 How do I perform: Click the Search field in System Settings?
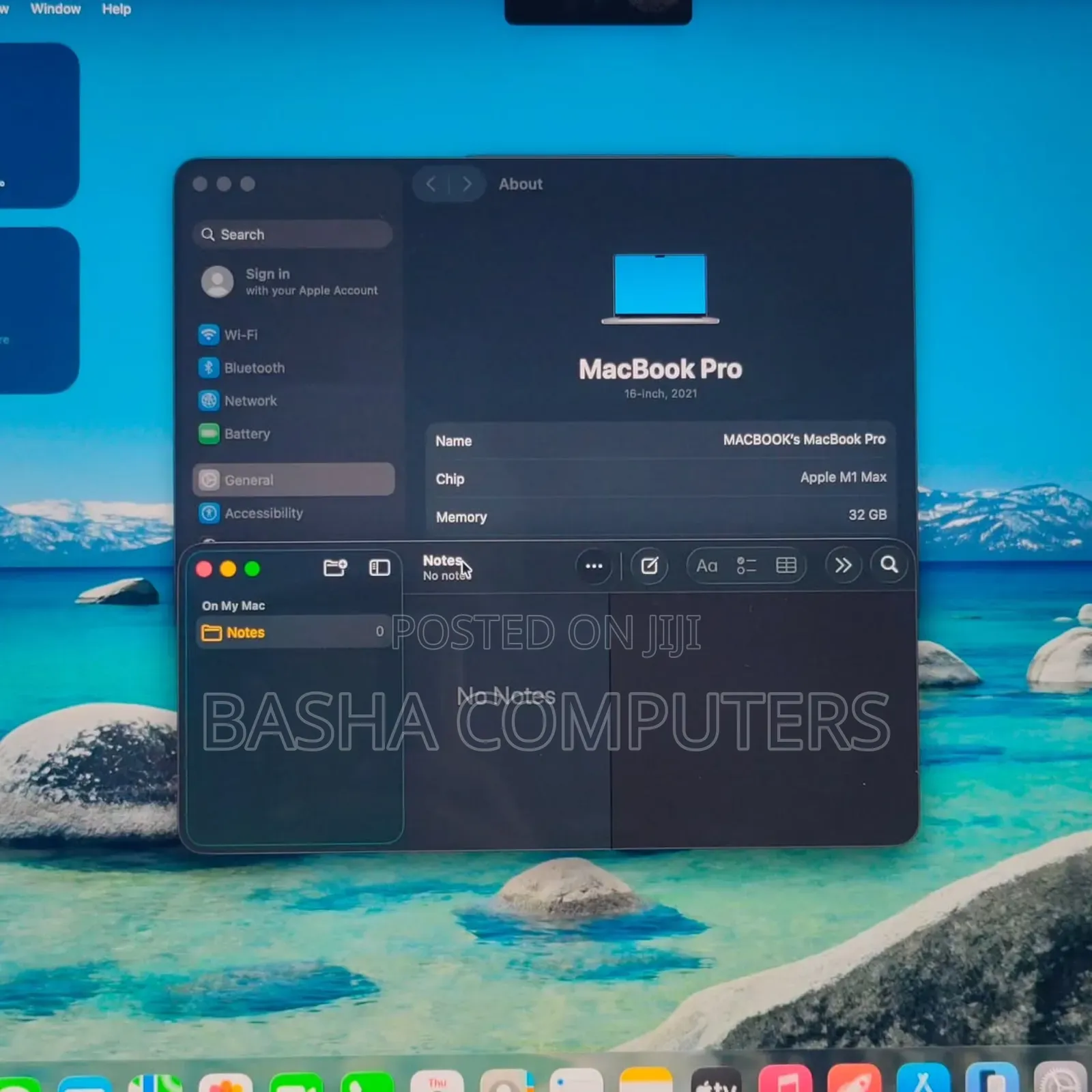293,234
